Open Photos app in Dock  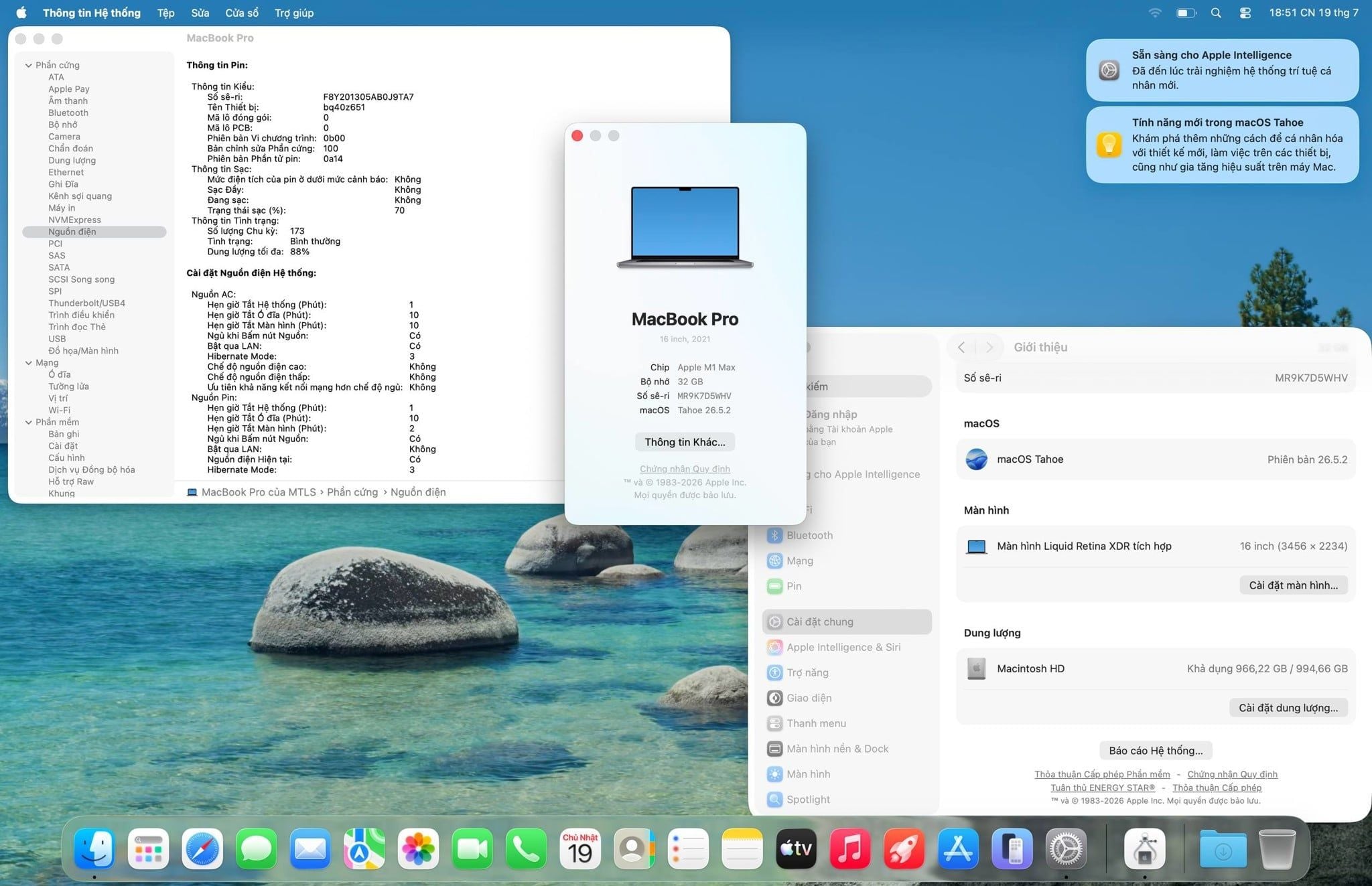(418, 849)
